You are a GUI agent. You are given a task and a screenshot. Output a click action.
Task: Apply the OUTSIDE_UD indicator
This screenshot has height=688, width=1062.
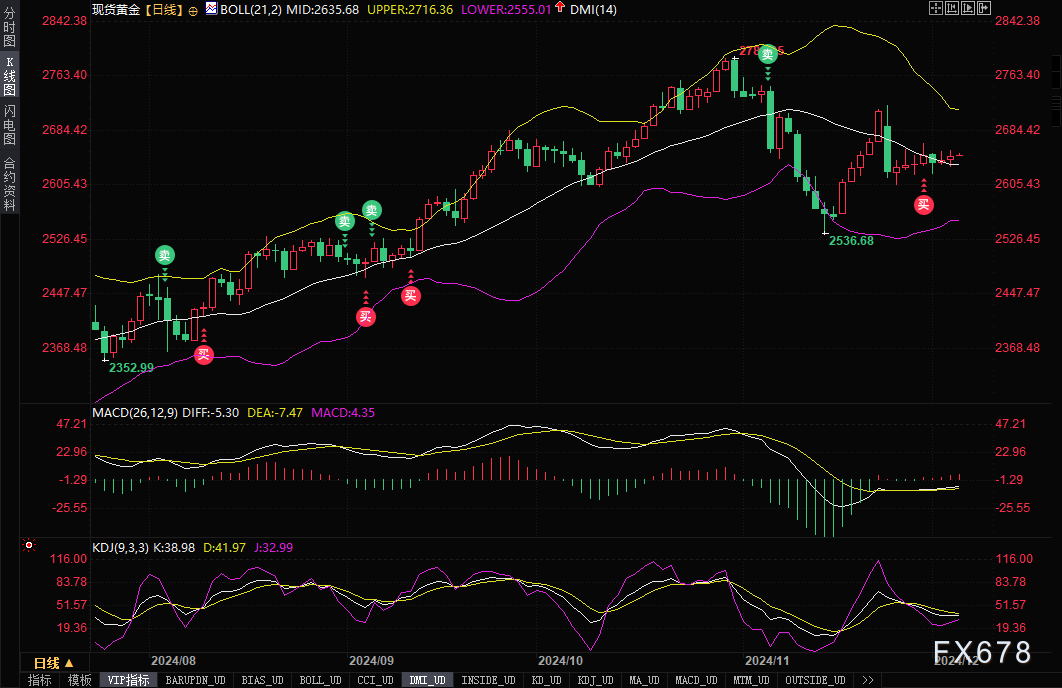[815, 680]
